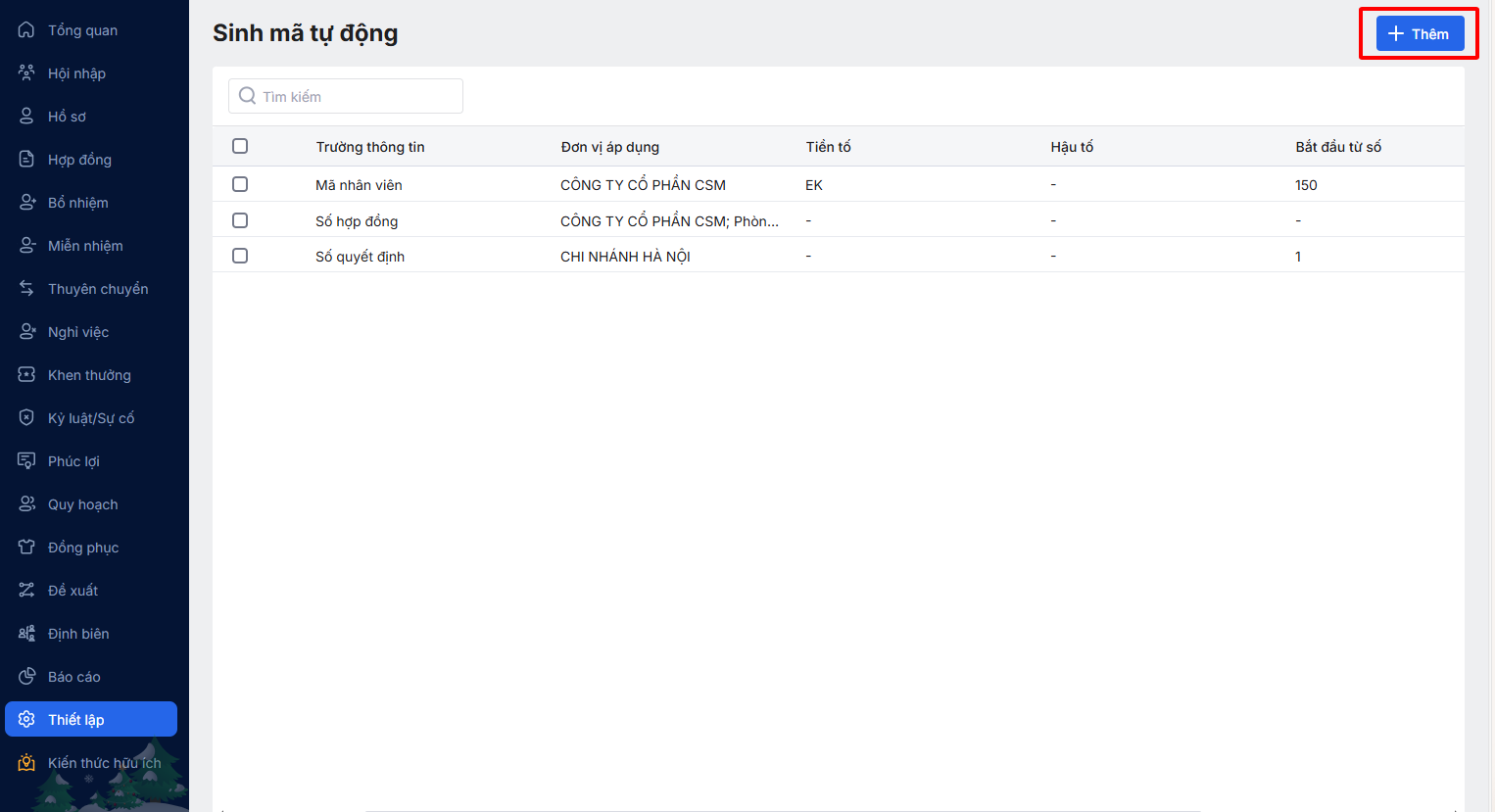This screenshot has height=812, width=1495.
Task: Click the Tổng quan home icon
Action: [26, 30]
